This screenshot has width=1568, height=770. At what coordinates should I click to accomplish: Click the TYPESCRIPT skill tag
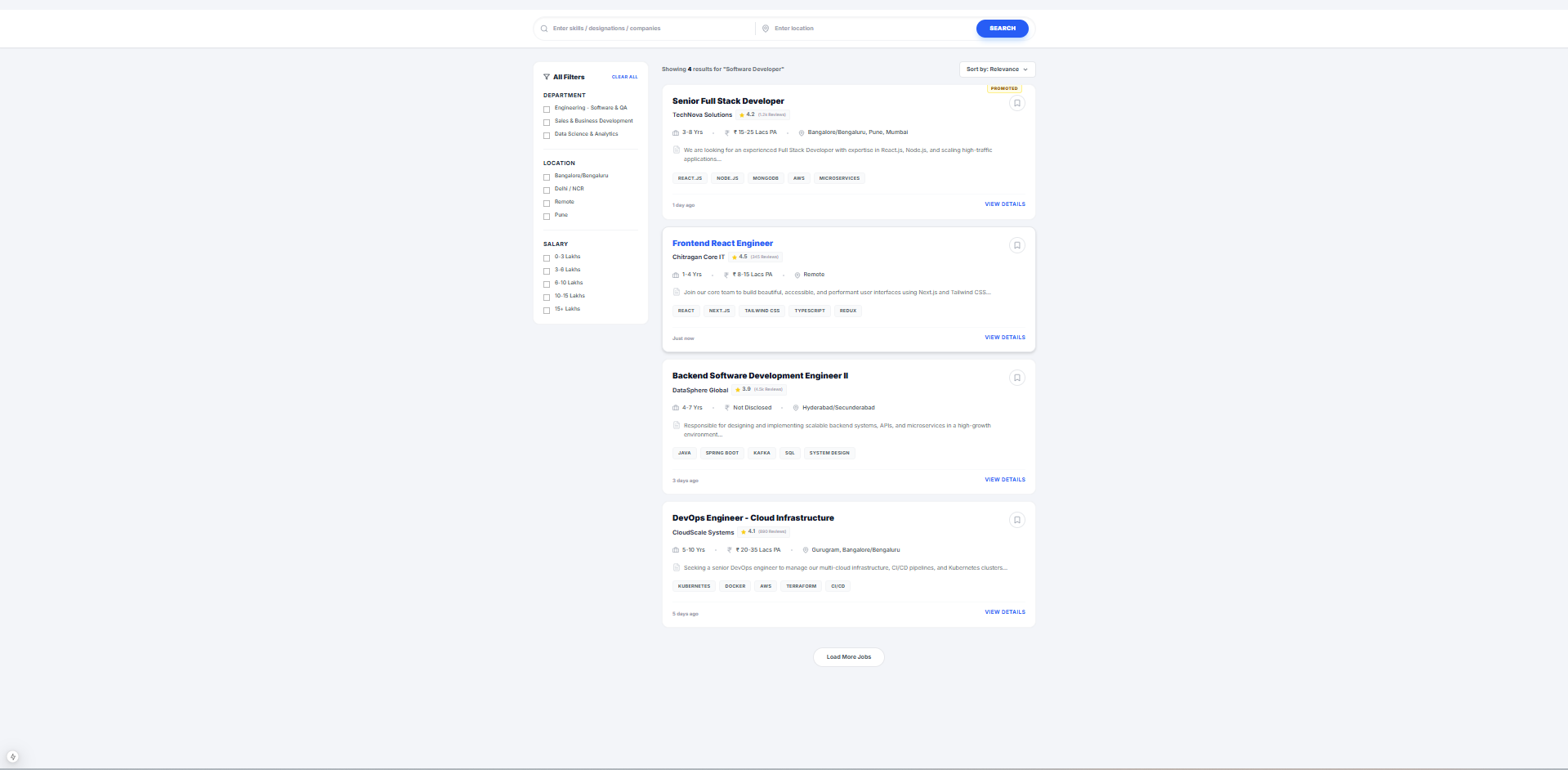tap(810, 311)
